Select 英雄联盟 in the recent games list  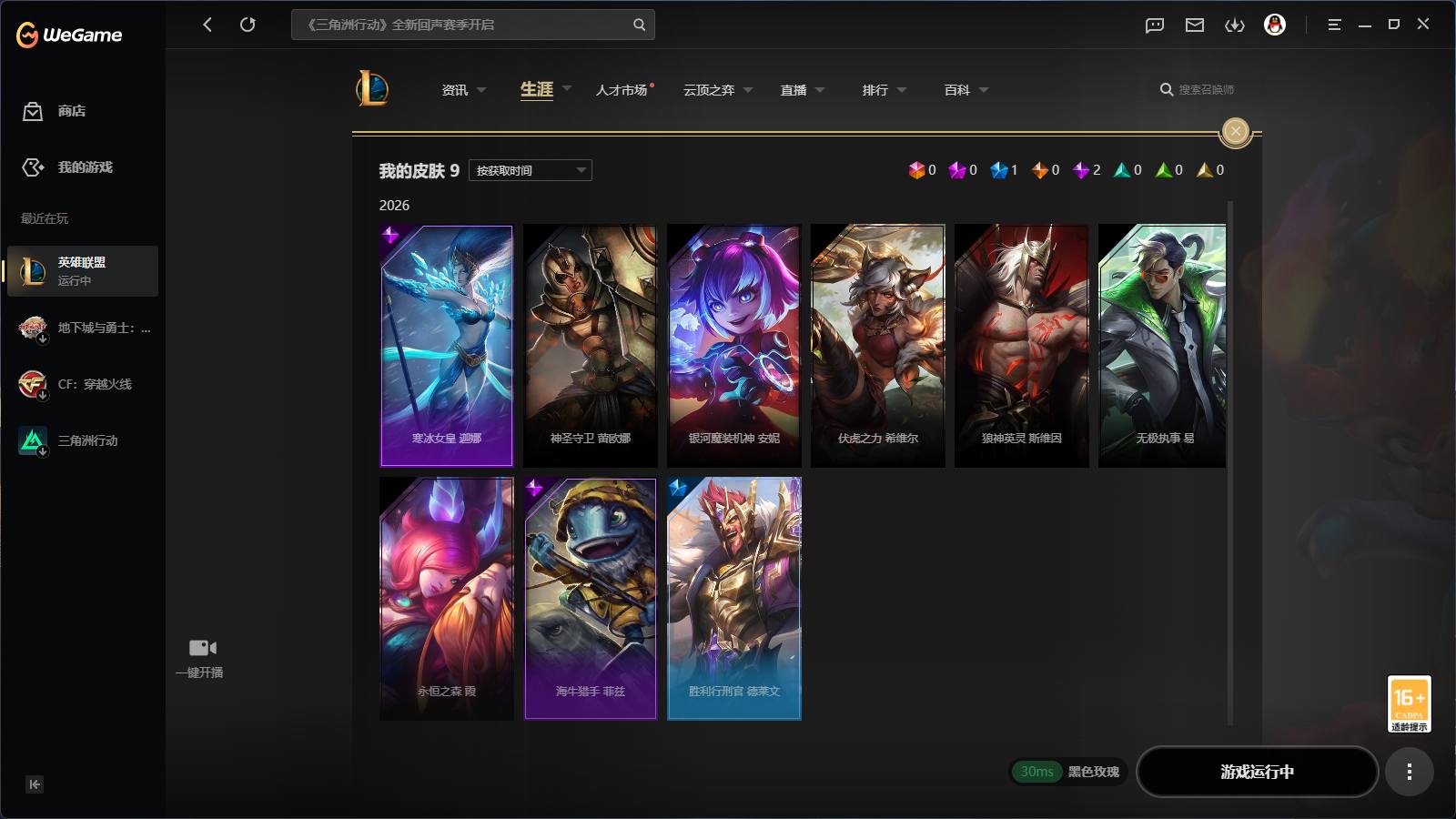83,271
